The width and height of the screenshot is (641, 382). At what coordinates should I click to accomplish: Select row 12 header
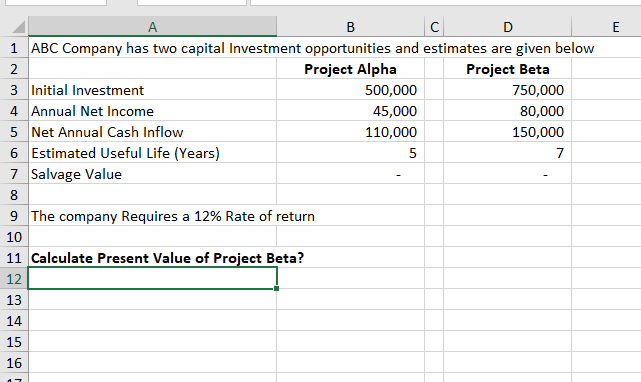[14, 279]
